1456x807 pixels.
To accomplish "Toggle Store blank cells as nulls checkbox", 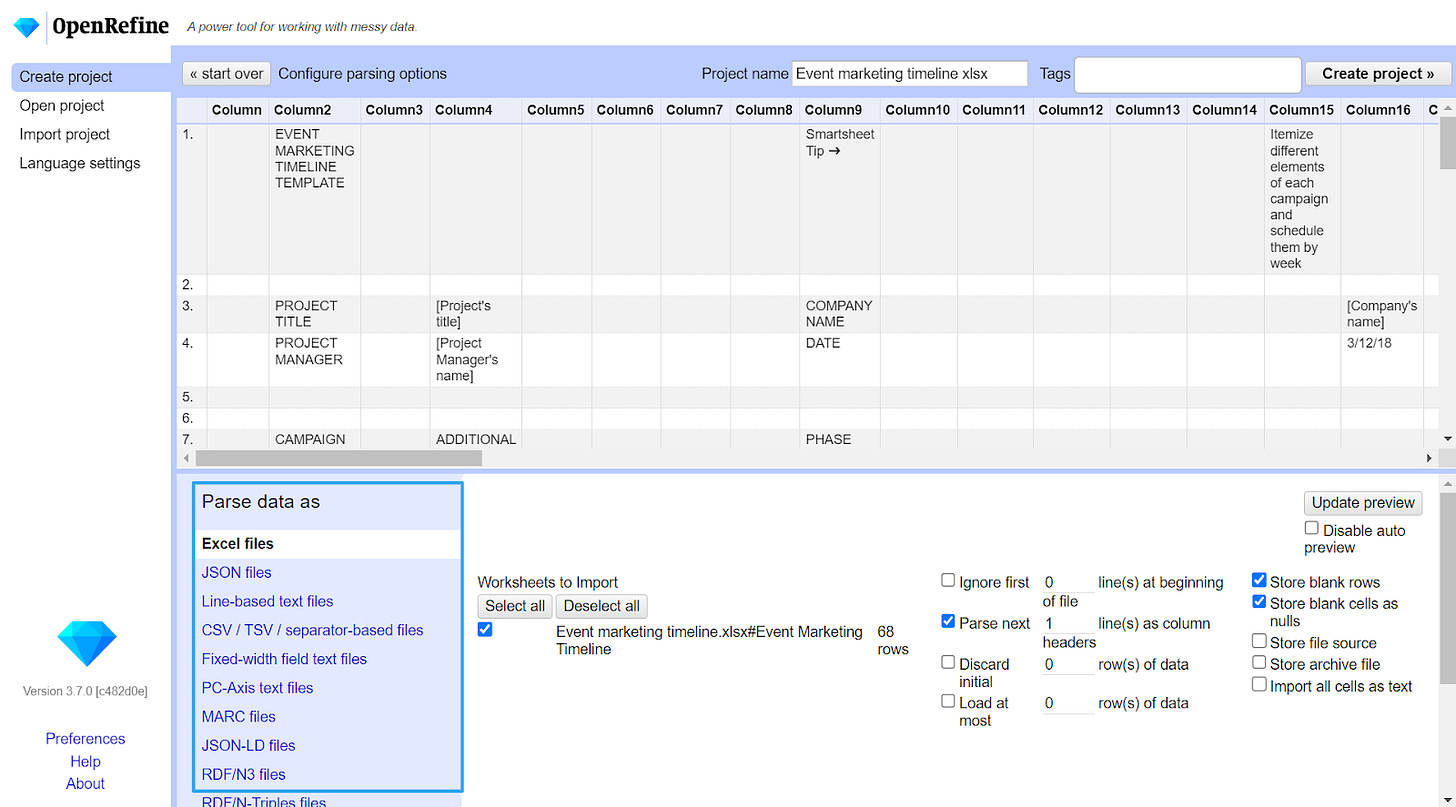I will [1259, 602].
